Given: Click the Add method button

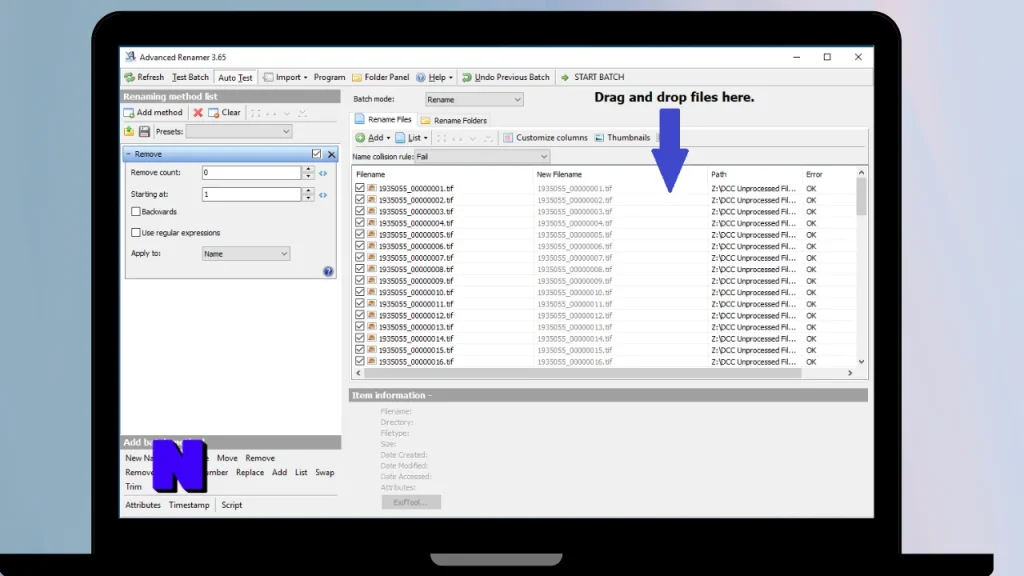Looking at the screenshot, I should 153,112.
